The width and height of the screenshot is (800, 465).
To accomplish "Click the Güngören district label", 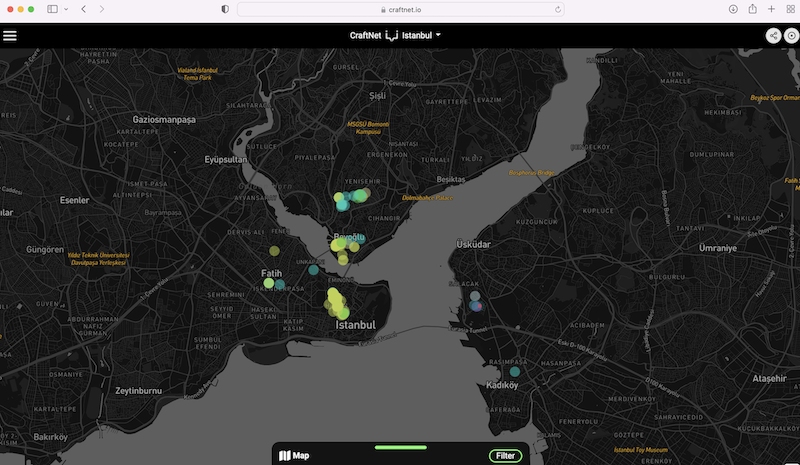I will click(x=45, y=250).
